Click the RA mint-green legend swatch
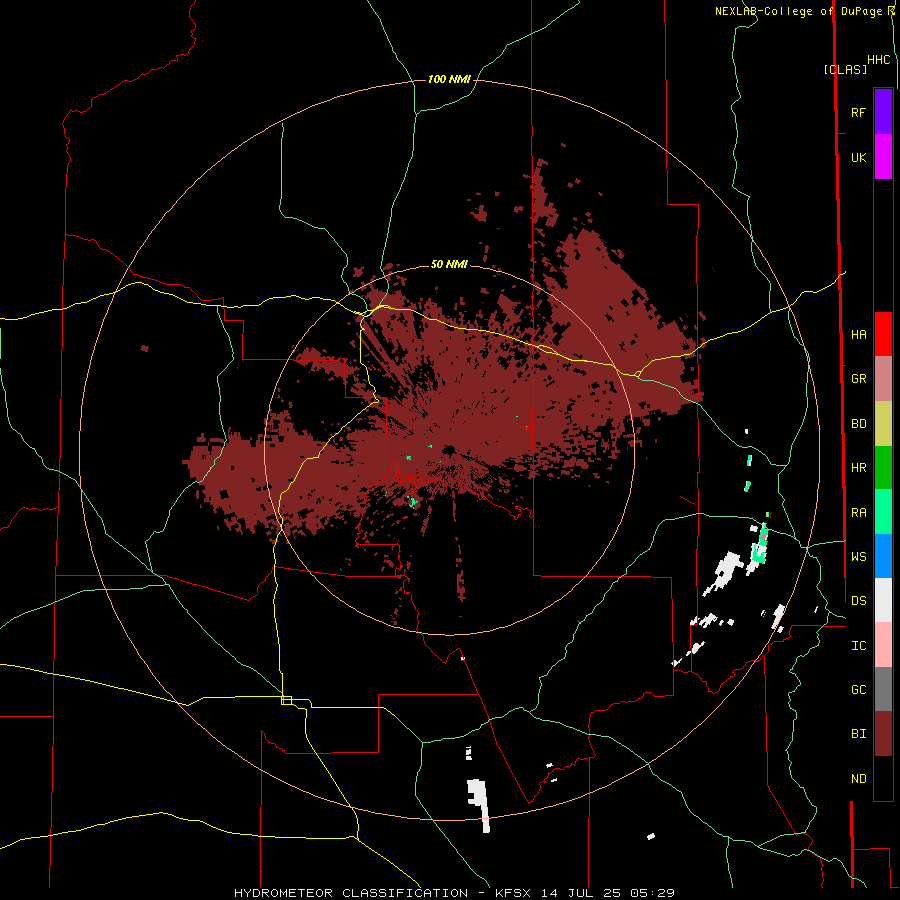Image resolution: width=900 pixels, height=900 pixels. coord(883,512)
